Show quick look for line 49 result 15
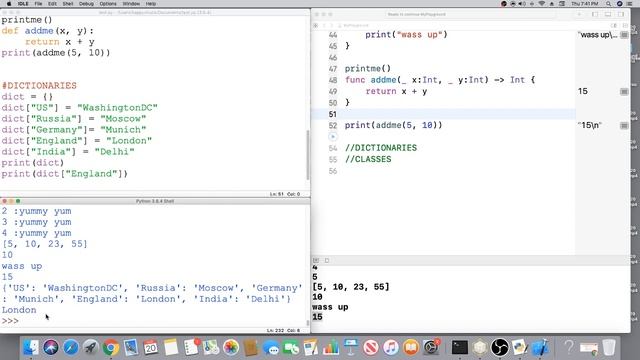This screenshot has width=640, height=360. (x=624, y=91)
